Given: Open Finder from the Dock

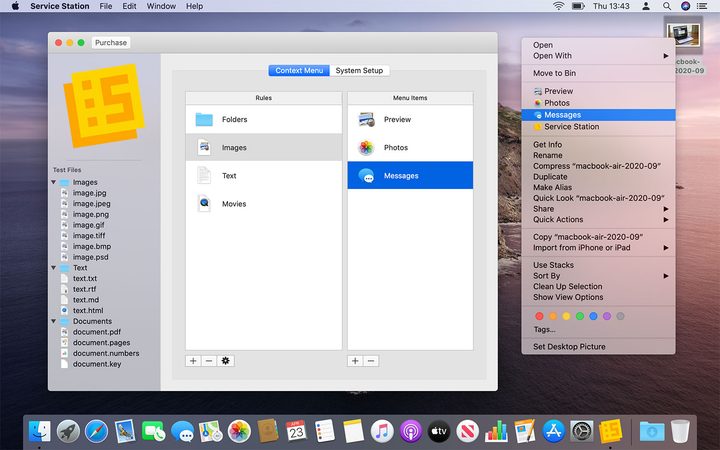Looking at the screenshot, I should pyautogui.click(x=40, y=431).
